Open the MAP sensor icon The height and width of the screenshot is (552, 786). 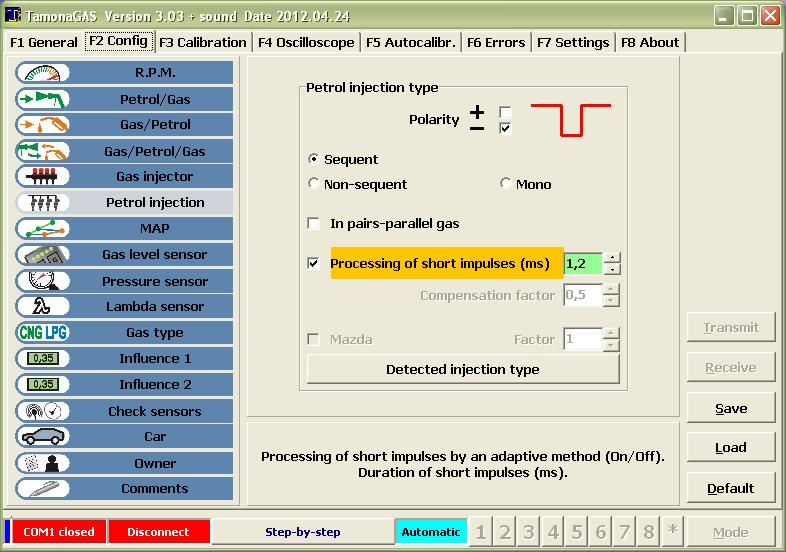42,229
